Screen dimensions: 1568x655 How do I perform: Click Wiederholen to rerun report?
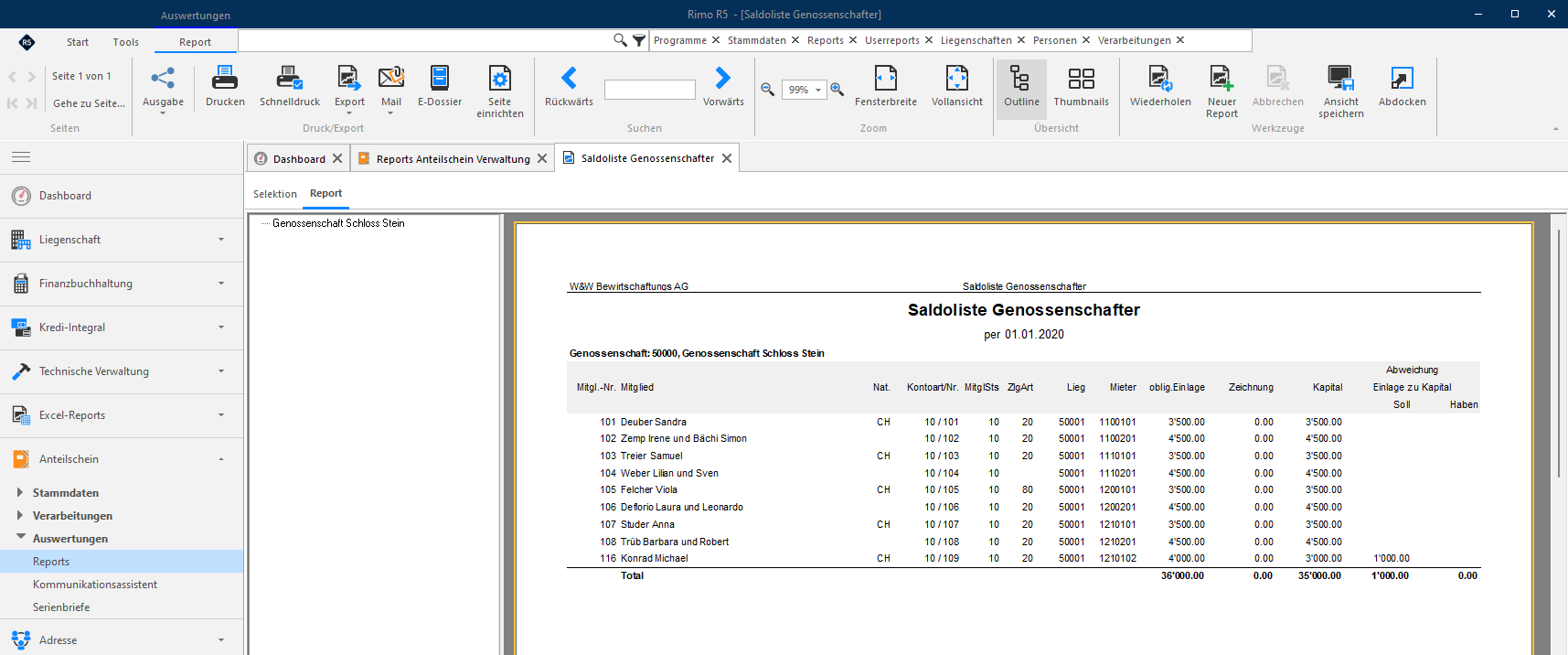pos(1160,87)
